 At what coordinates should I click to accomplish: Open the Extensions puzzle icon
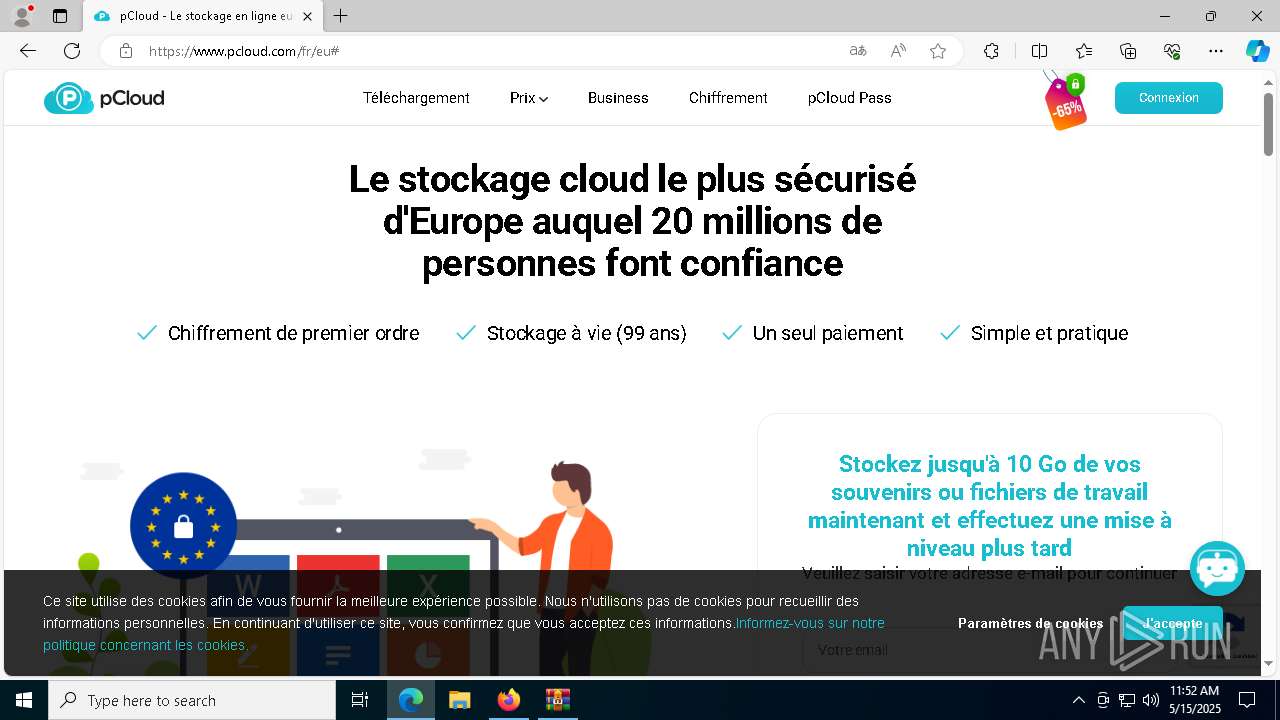click(991, 51)
